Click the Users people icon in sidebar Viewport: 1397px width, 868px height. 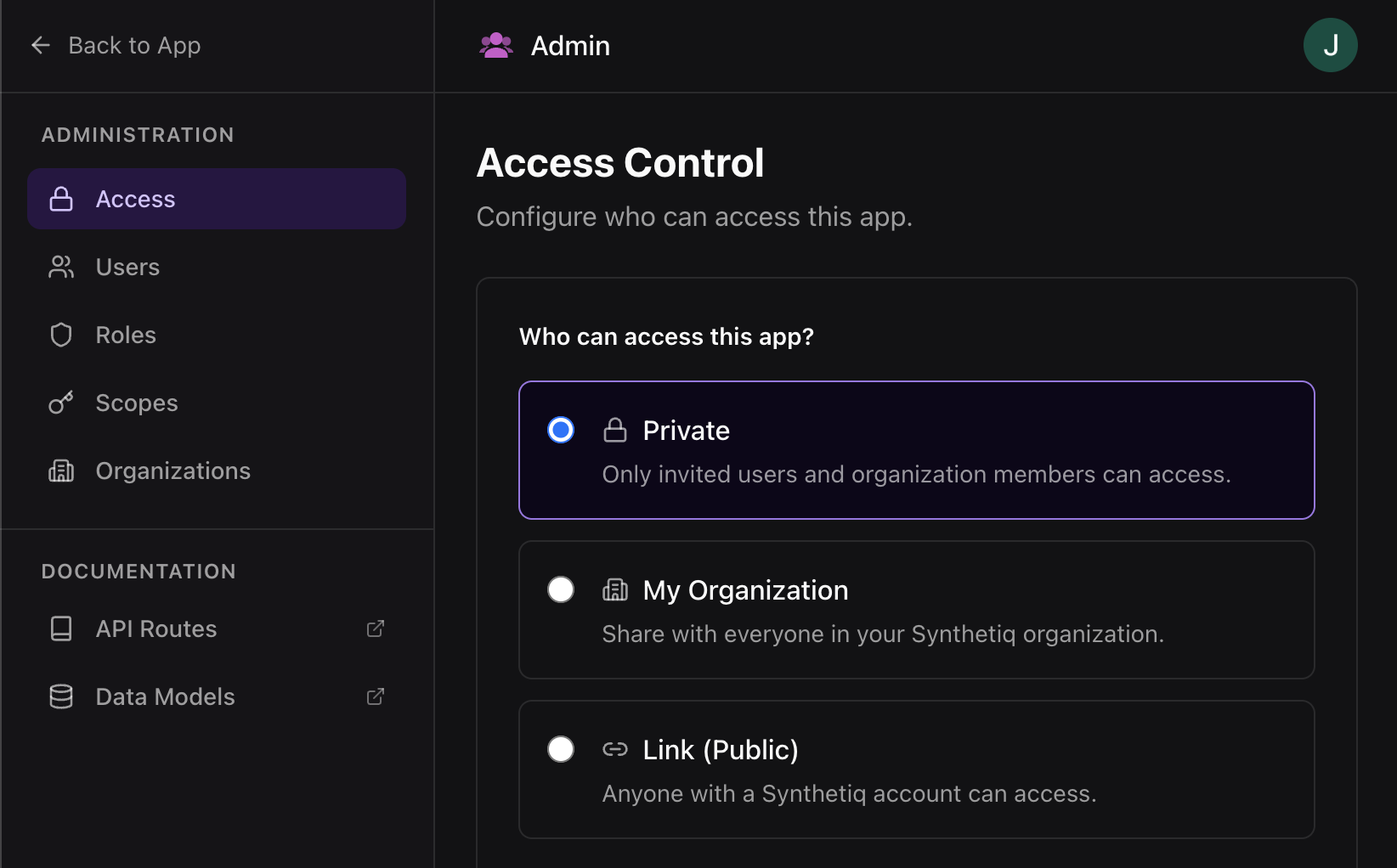click(x=61, y=267)
